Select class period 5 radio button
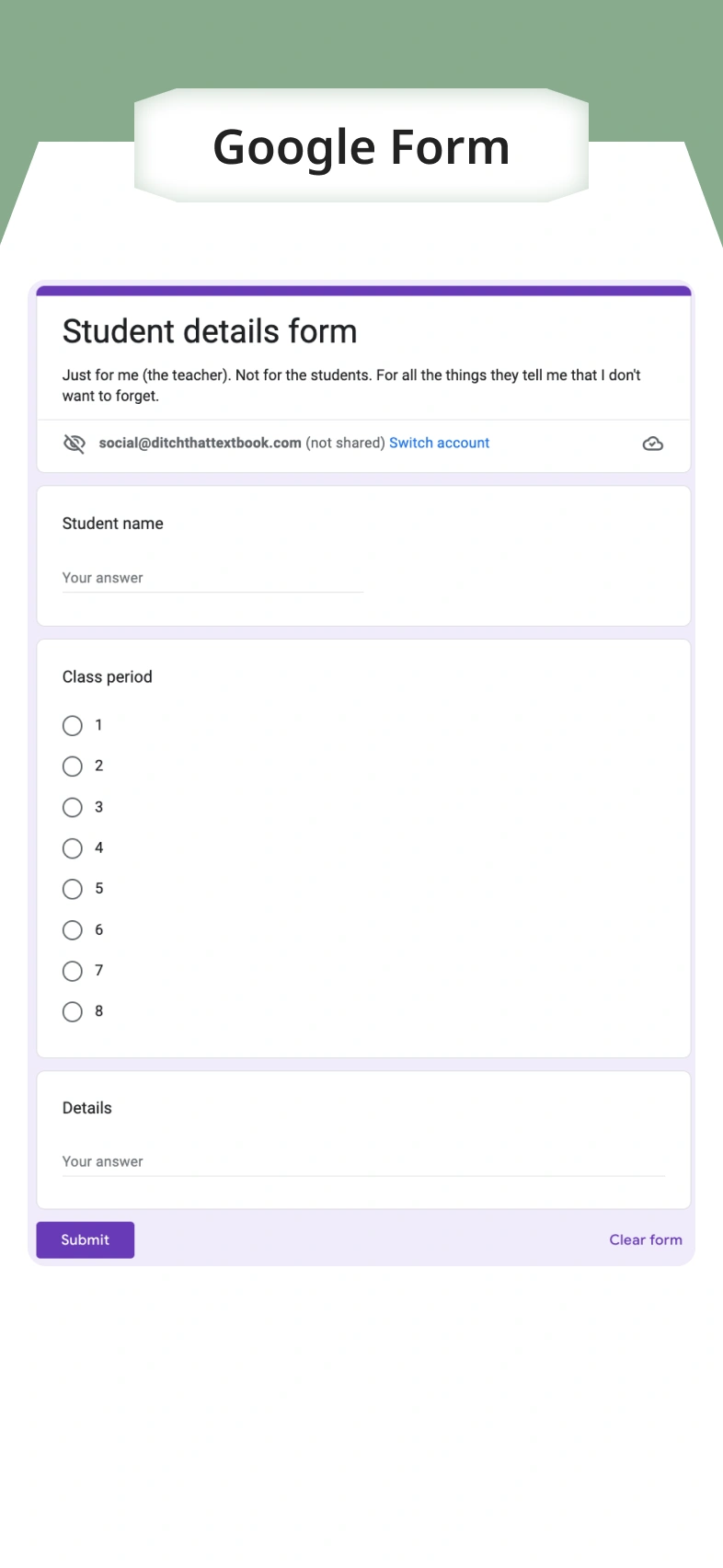The width and height of the screenshot is (723, 1568). 73,889
